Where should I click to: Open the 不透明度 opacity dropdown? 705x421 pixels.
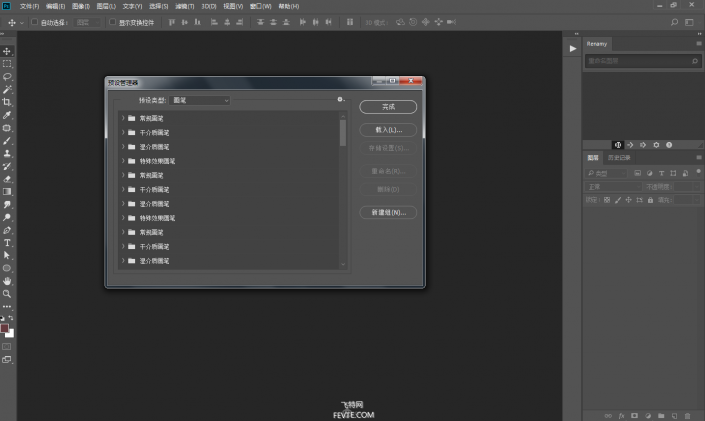coord(696,187)
